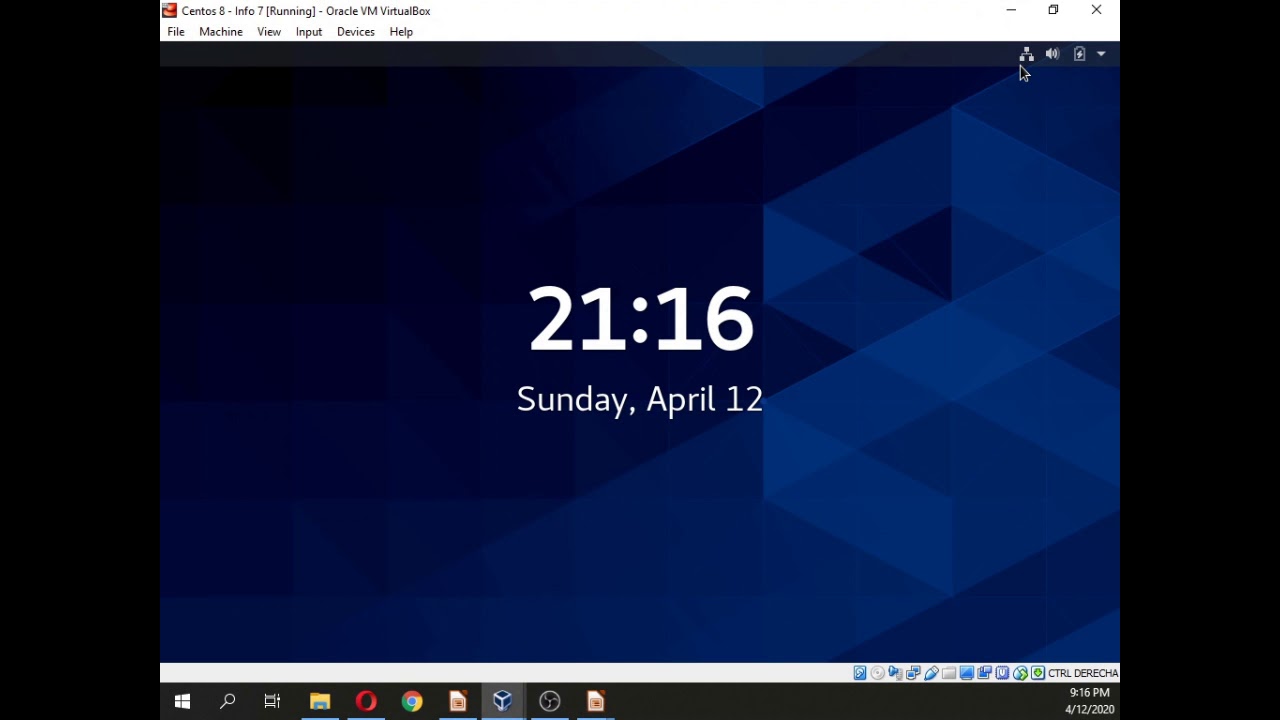Open the Help menu
Image resolution: width=1280 pixels, height=720 pixels.
coord(401,32)
